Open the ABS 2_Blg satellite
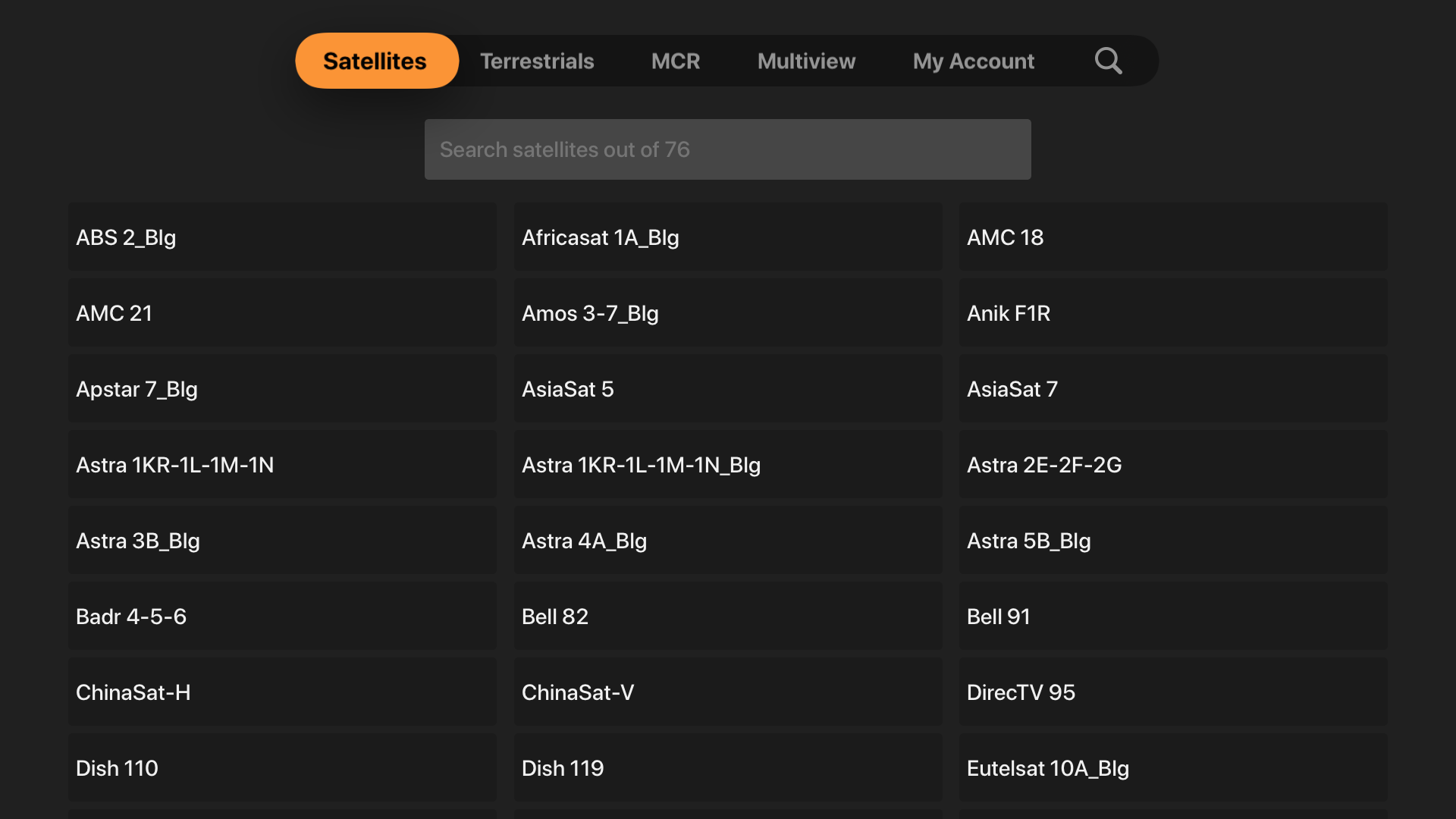Screen dimensions: 1456x819 click(x=282, y=237)
